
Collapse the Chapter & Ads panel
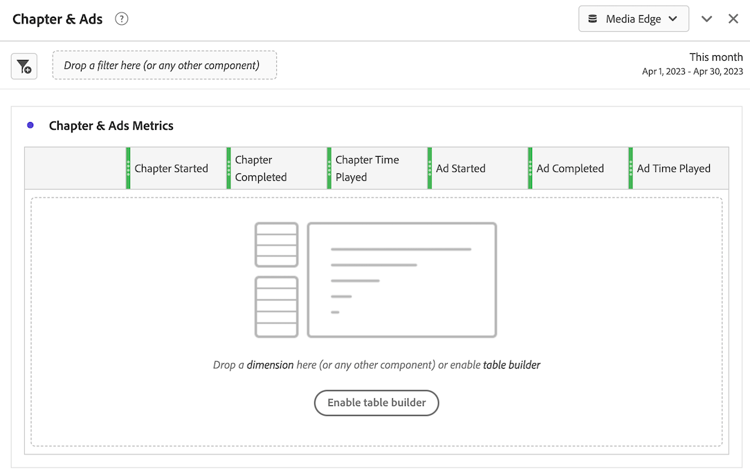pos(706,19)
